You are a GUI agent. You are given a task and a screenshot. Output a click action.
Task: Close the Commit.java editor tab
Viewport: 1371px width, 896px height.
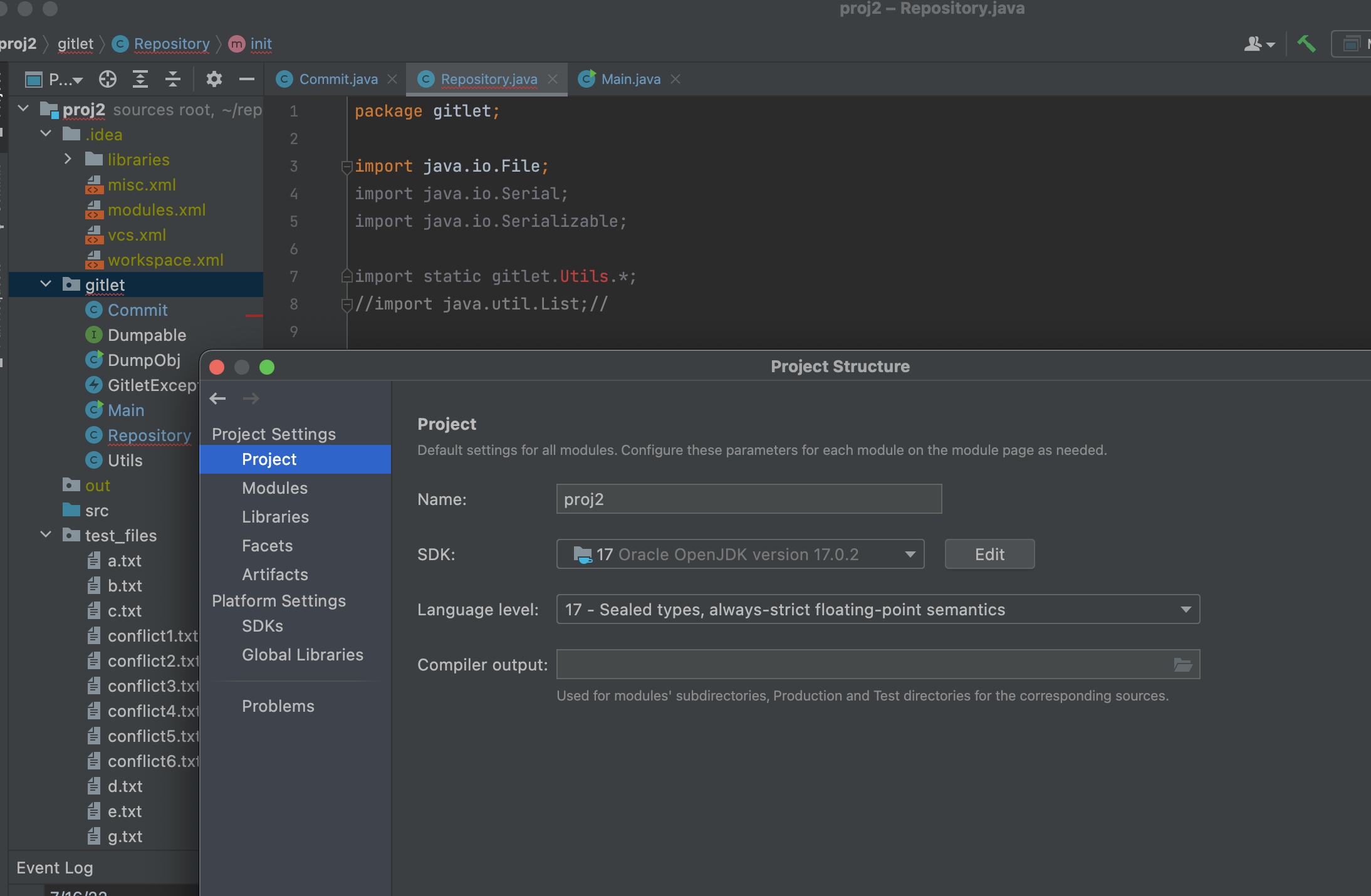(392, 79)
